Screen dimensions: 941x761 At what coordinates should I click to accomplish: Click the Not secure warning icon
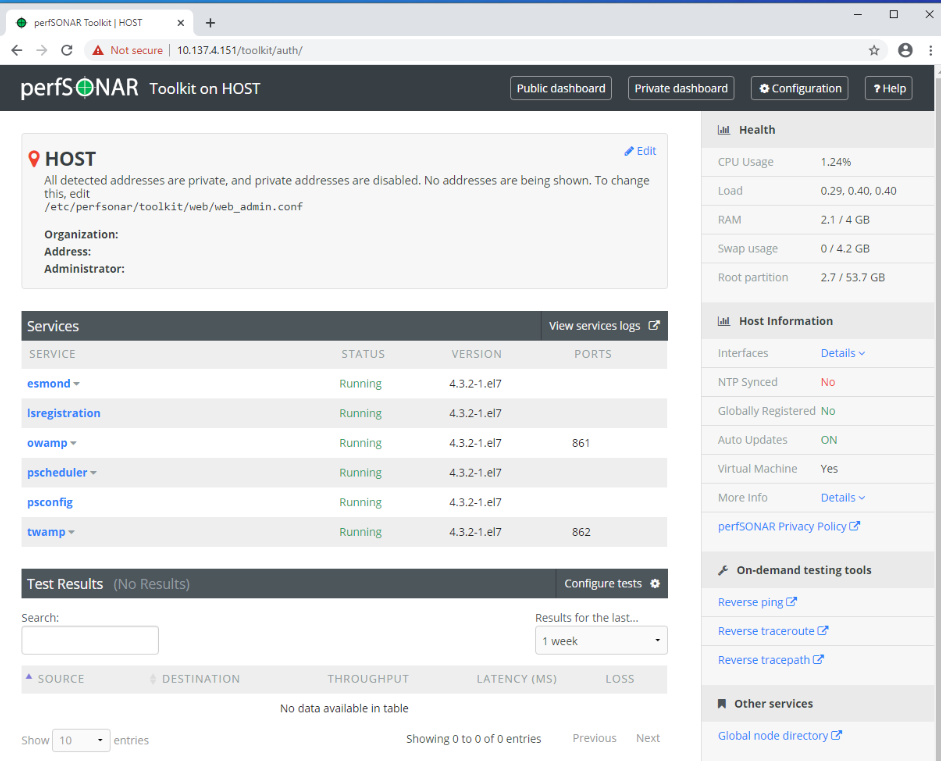(98, 50)
